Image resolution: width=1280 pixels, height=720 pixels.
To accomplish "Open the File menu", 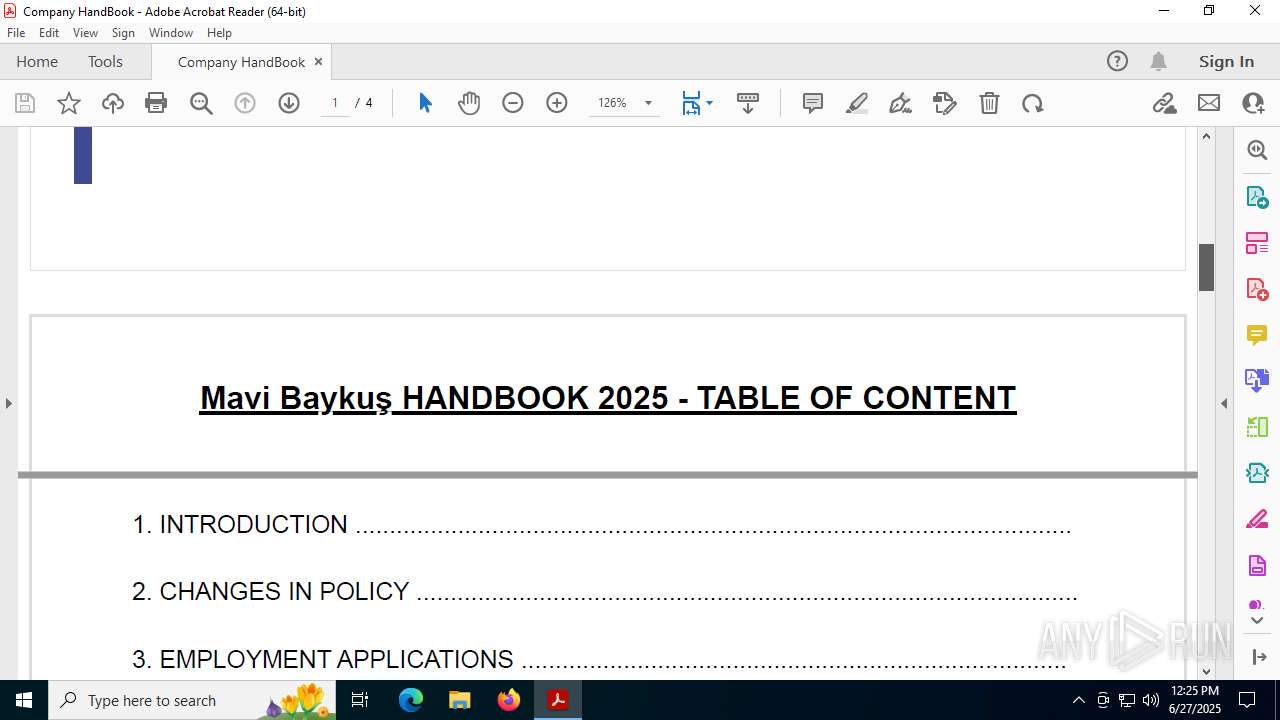I will [16, 32].
